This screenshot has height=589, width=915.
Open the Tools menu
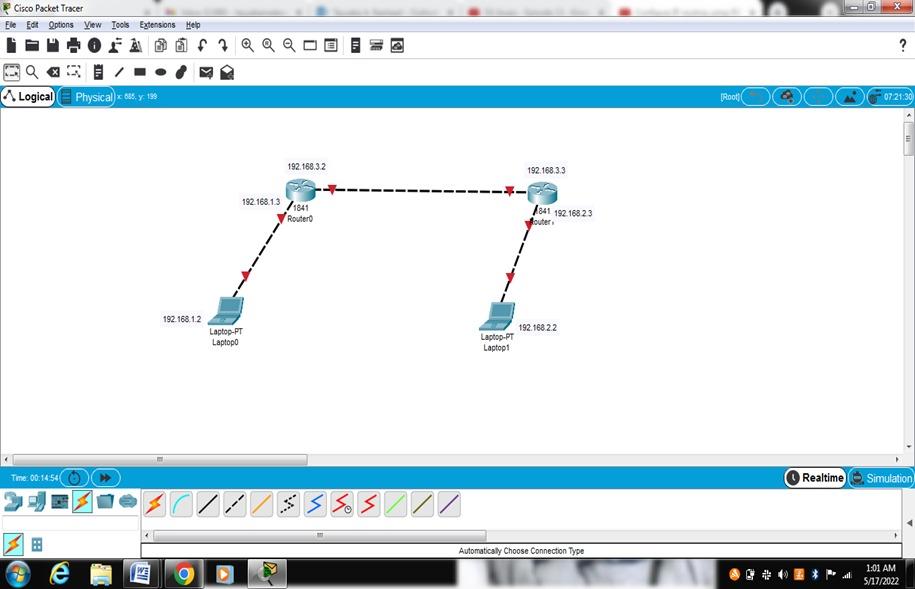click(120, 25)
